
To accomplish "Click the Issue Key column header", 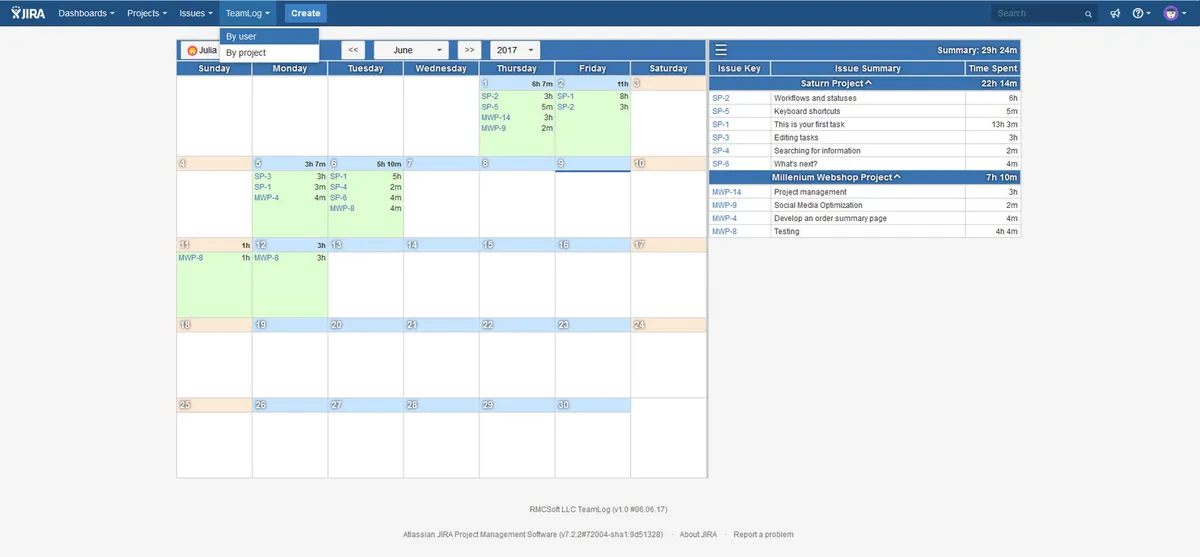I will click(x=739, y=68).
